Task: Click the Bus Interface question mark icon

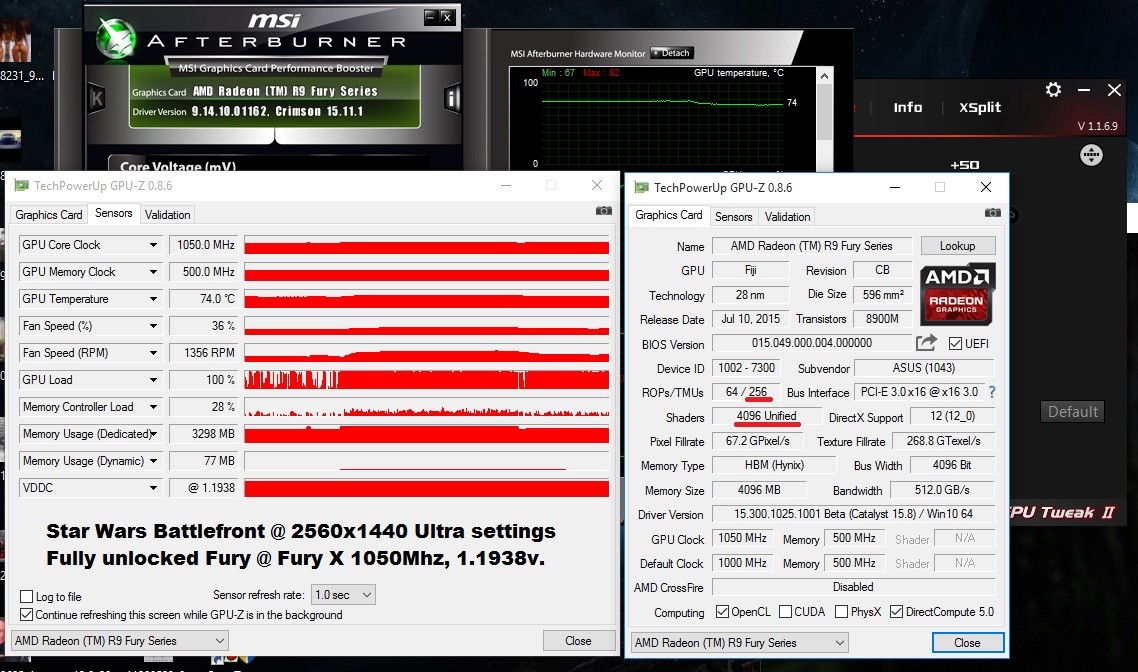Action: pyautogui.click(x=991, y=392)
